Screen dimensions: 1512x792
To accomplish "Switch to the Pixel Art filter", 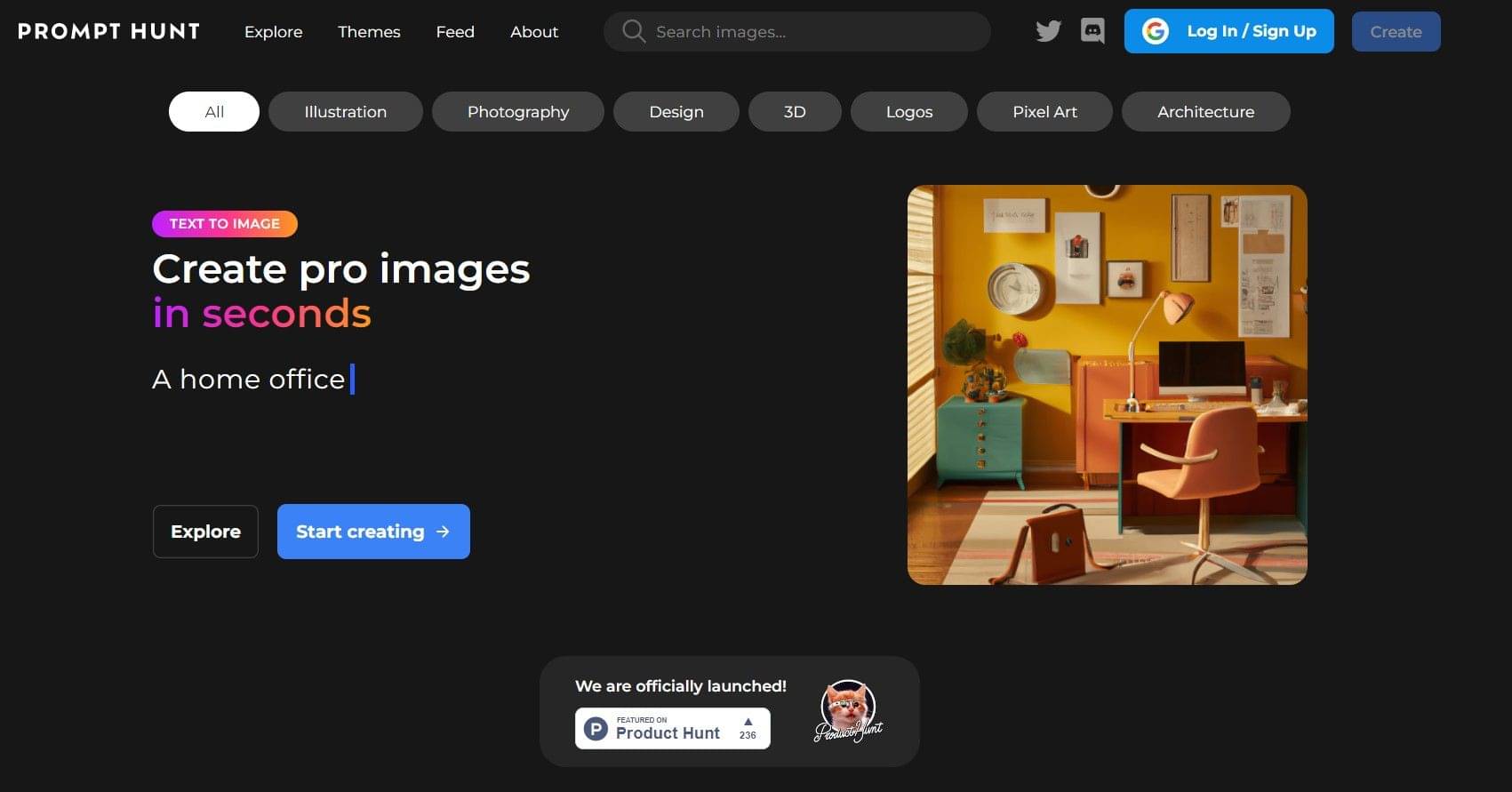I will 1044,112.
